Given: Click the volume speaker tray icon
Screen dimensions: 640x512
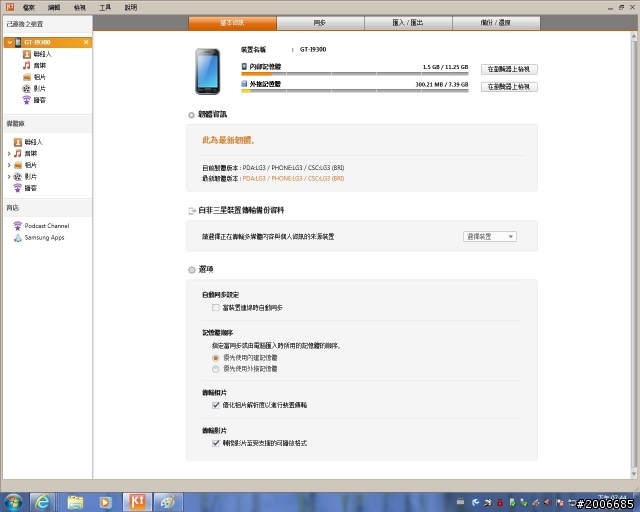Looking at the screenshot, I should pos(548,503).
